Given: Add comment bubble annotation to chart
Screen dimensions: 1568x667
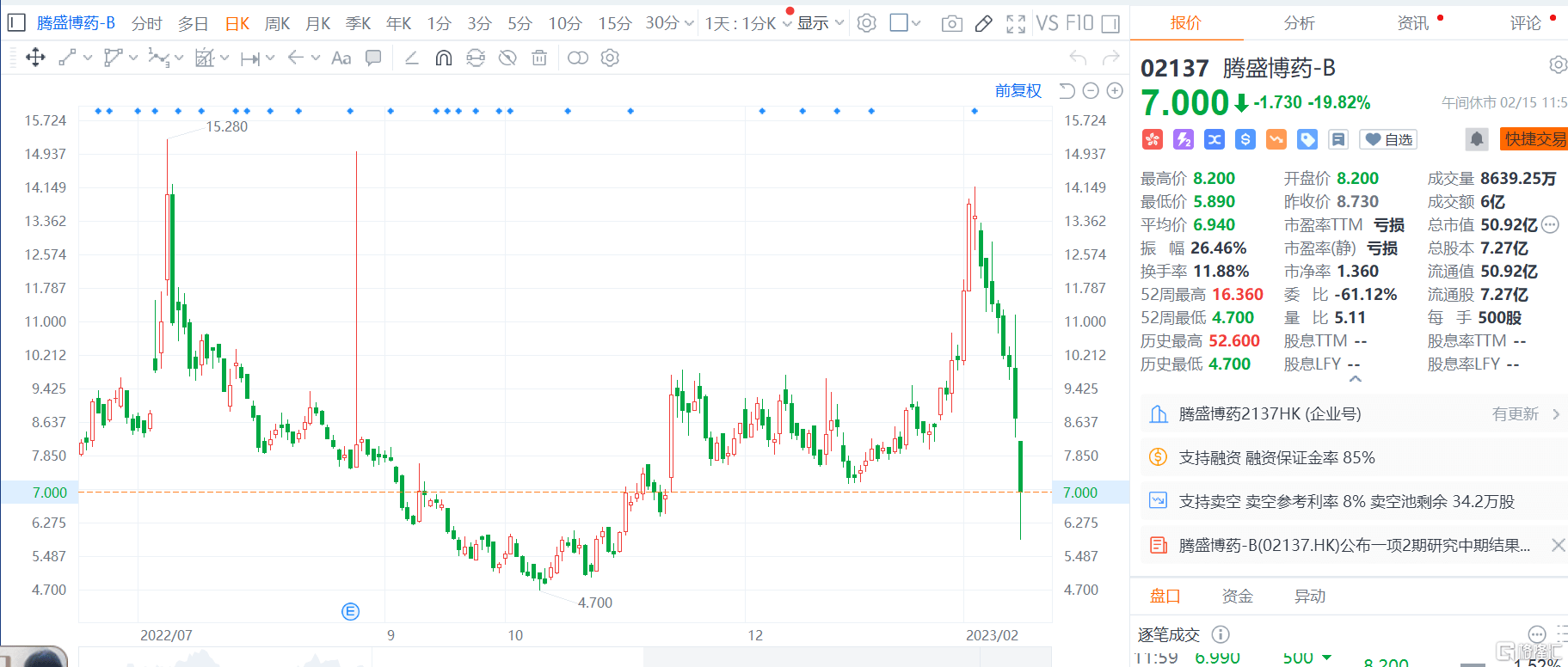Looking at the screenshot, I should (x=373, y=58).
